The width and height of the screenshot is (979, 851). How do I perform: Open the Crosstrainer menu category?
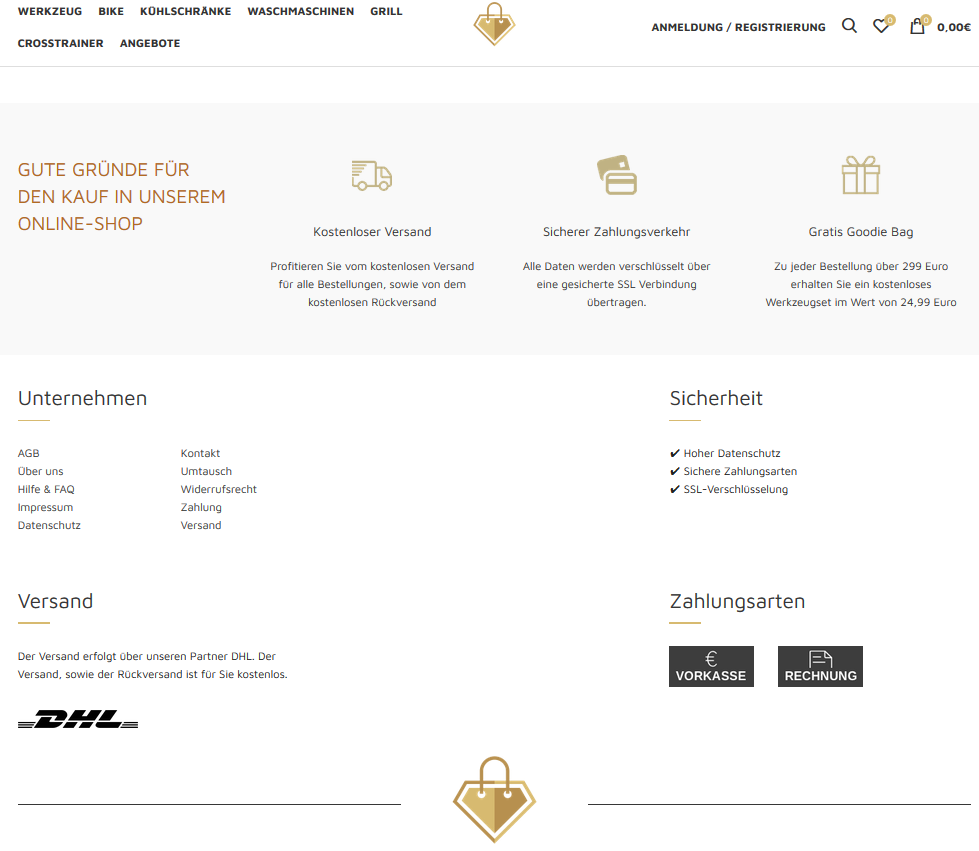(x=61, y=43)
